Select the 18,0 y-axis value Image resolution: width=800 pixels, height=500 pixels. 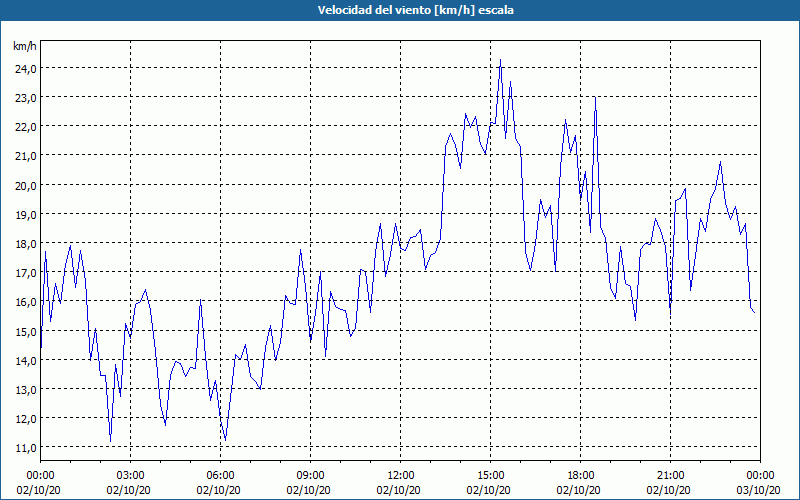point(25,244)
